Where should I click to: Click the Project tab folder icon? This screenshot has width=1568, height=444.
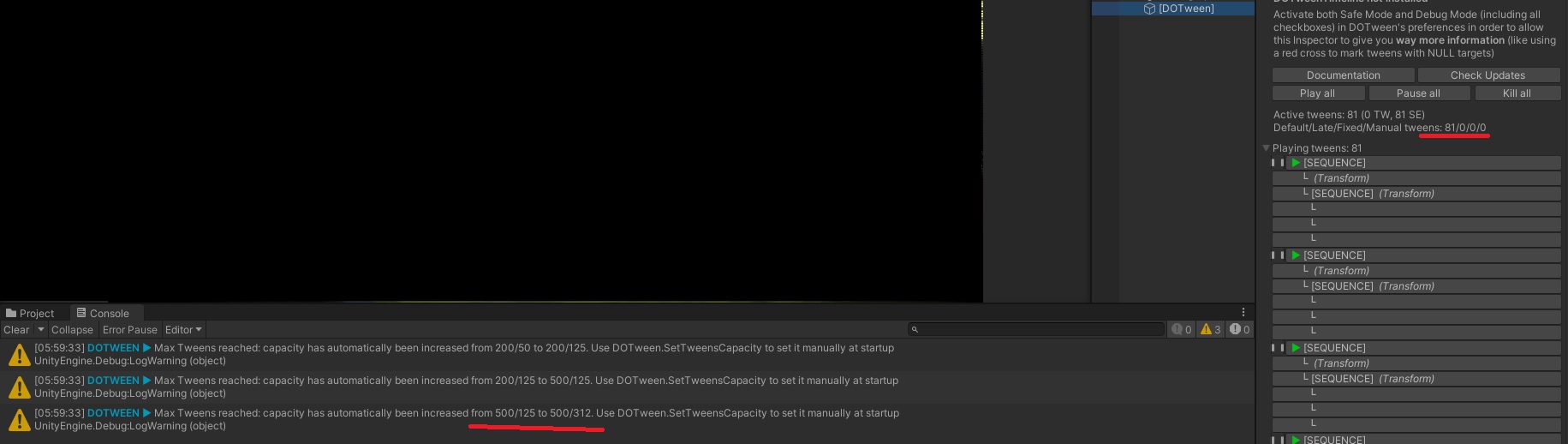coord(11,314)
